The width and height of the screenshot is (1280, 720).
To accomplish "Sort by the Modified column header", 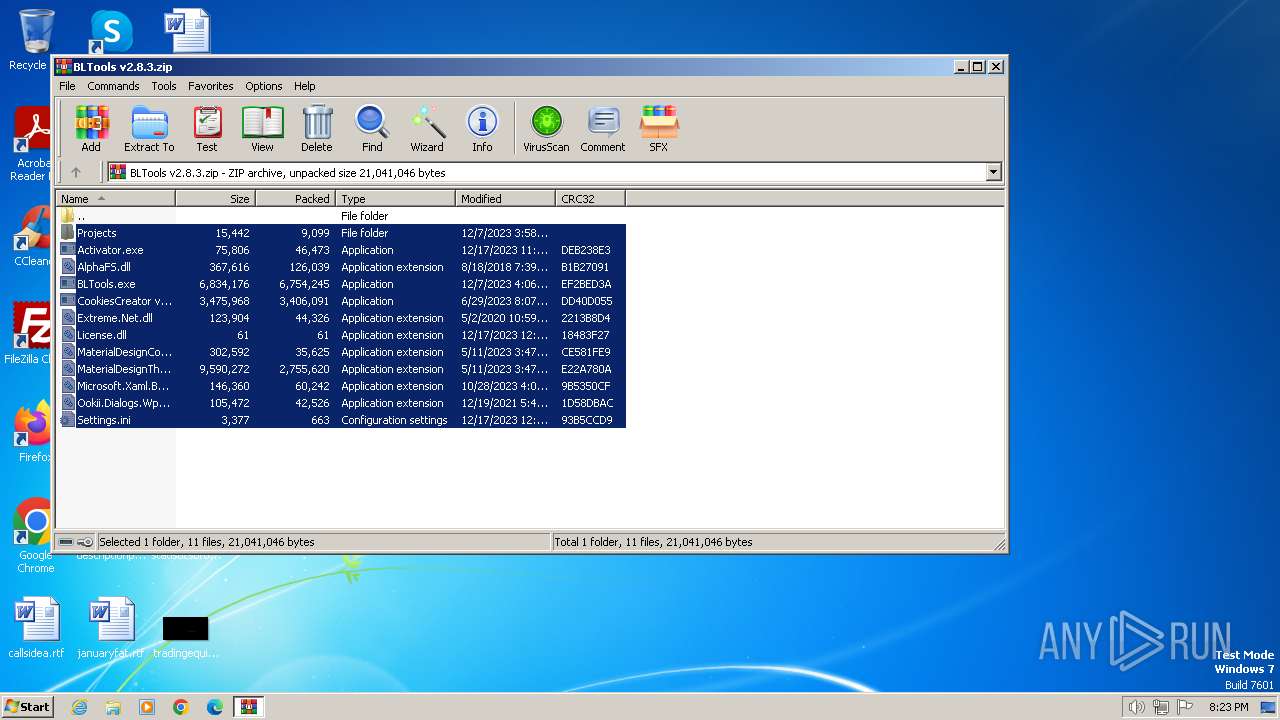I will [x=506, y=199].
